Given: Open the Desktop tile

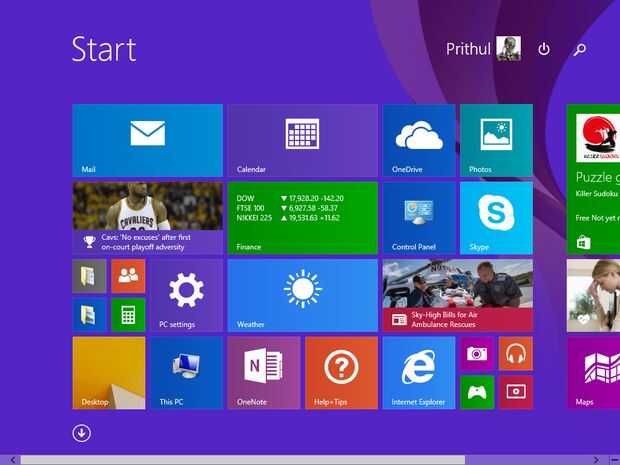Looking at the screenshot, I should [x=109, y=372].
